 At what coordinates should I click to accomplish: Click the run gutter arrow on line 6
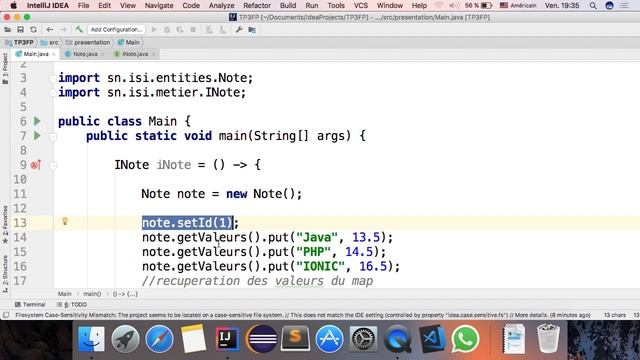[x=37, y=121]
